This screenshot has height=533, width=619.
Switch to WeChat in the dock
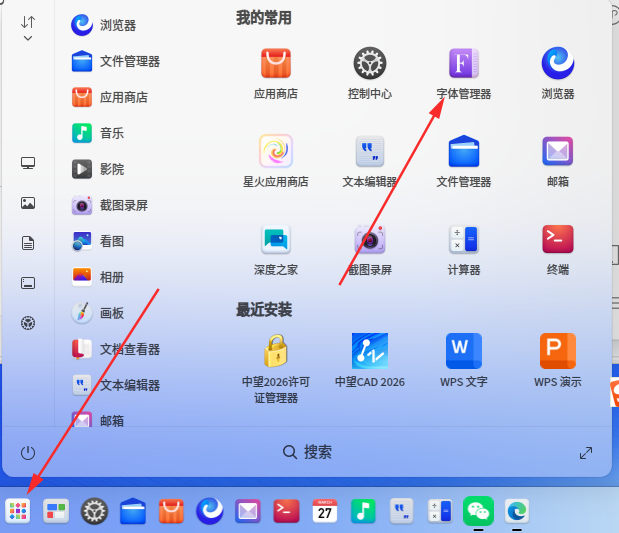click(478, 511)
